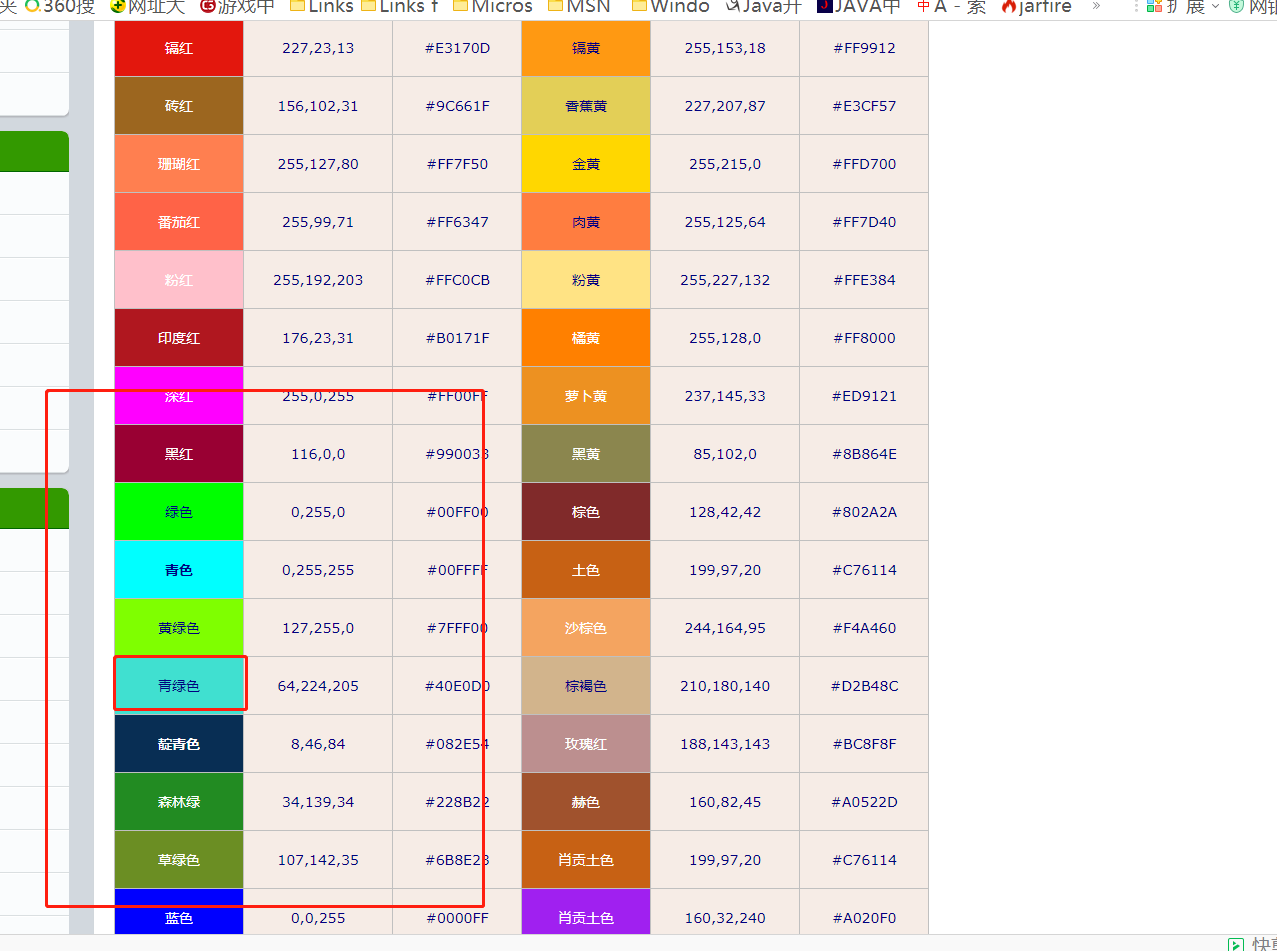Pick the 印度红 swatch
Viewport: 1277px width, 951px height.
[179, 338]
